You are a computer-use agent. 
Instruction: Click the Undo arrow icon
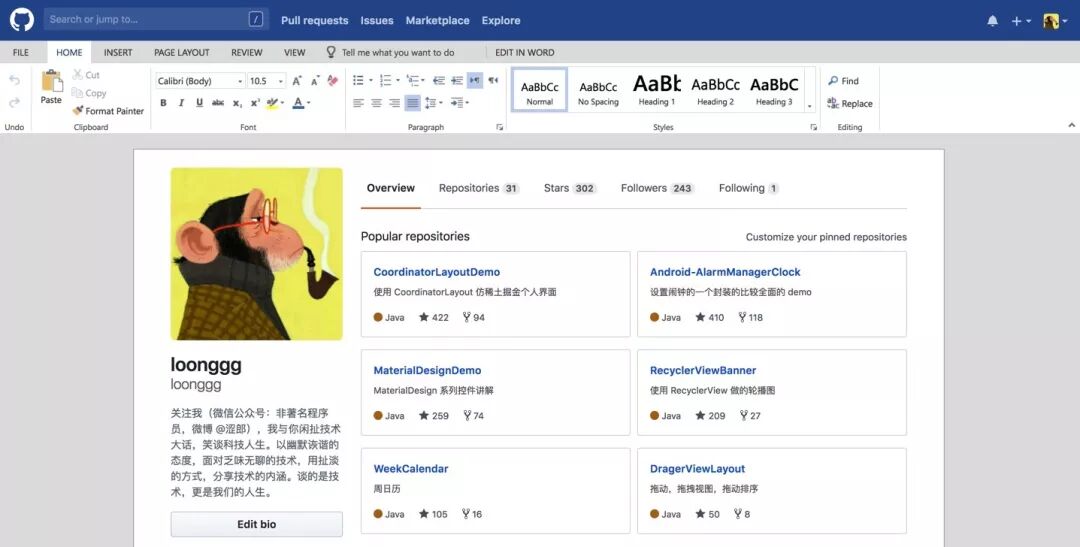click(14, 81)
